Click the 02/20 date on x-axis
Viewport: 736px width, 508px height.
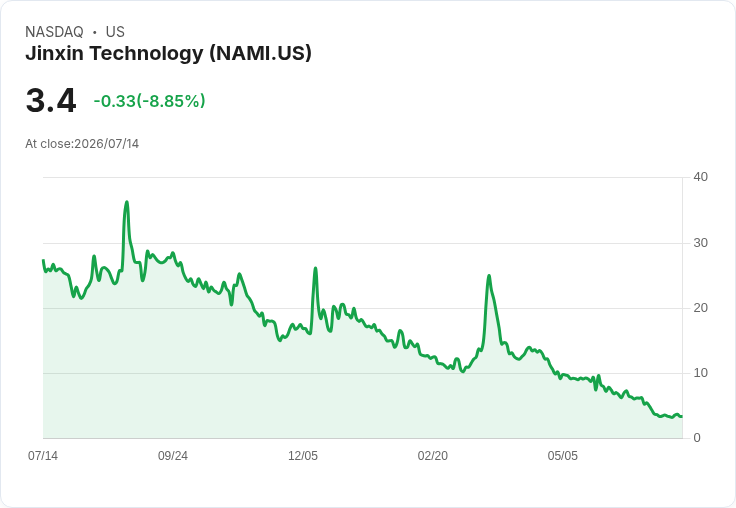pyautogui.click(x=433, y=455)
